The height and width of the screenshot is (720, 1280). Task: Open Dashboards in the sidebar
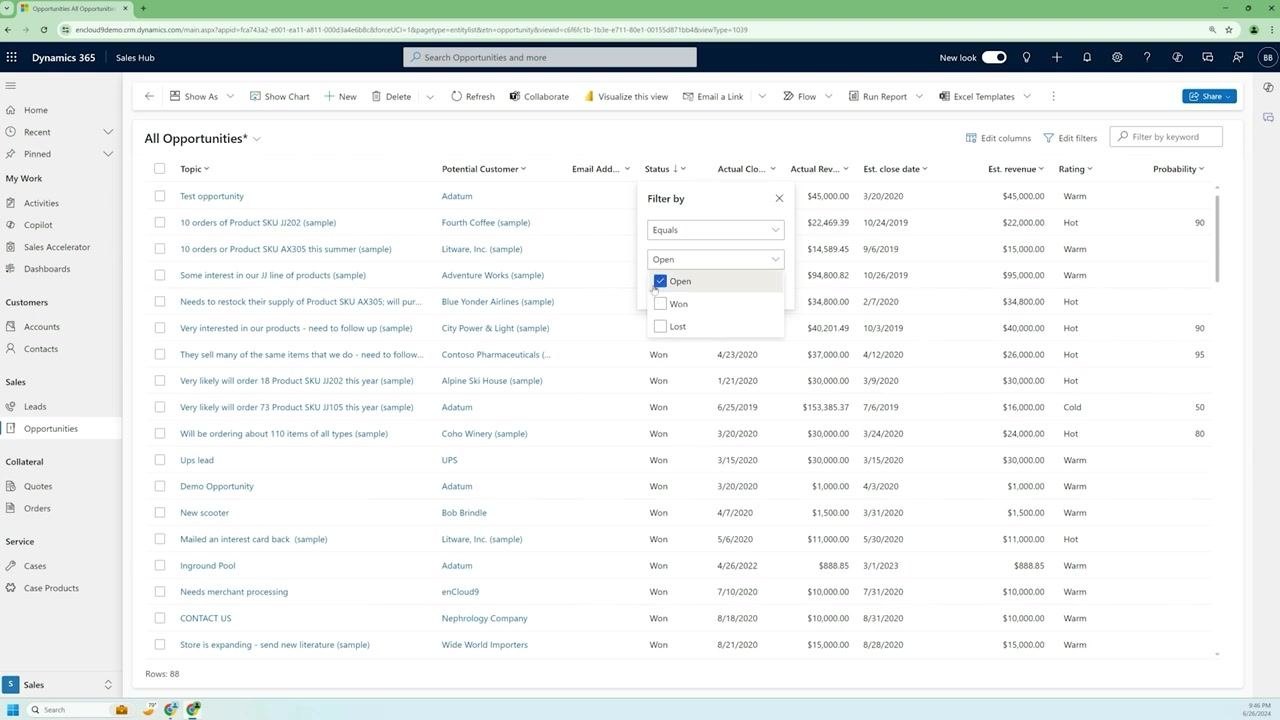(x=47, y=269)
